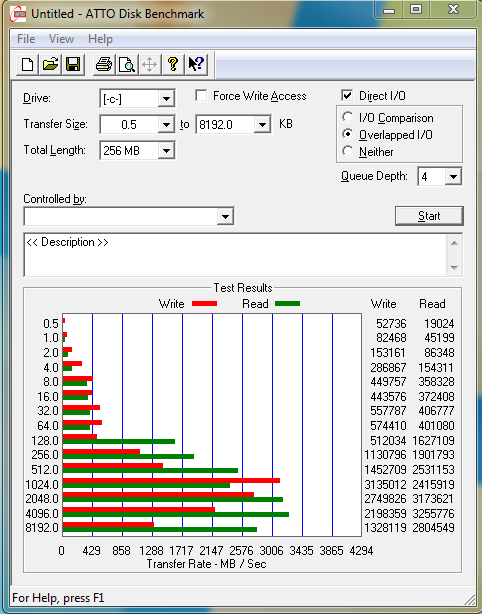This screenshot has width=482, height=614.
Task: Open the Total Length 256 MB dropdown
Action: click(166, 150)
